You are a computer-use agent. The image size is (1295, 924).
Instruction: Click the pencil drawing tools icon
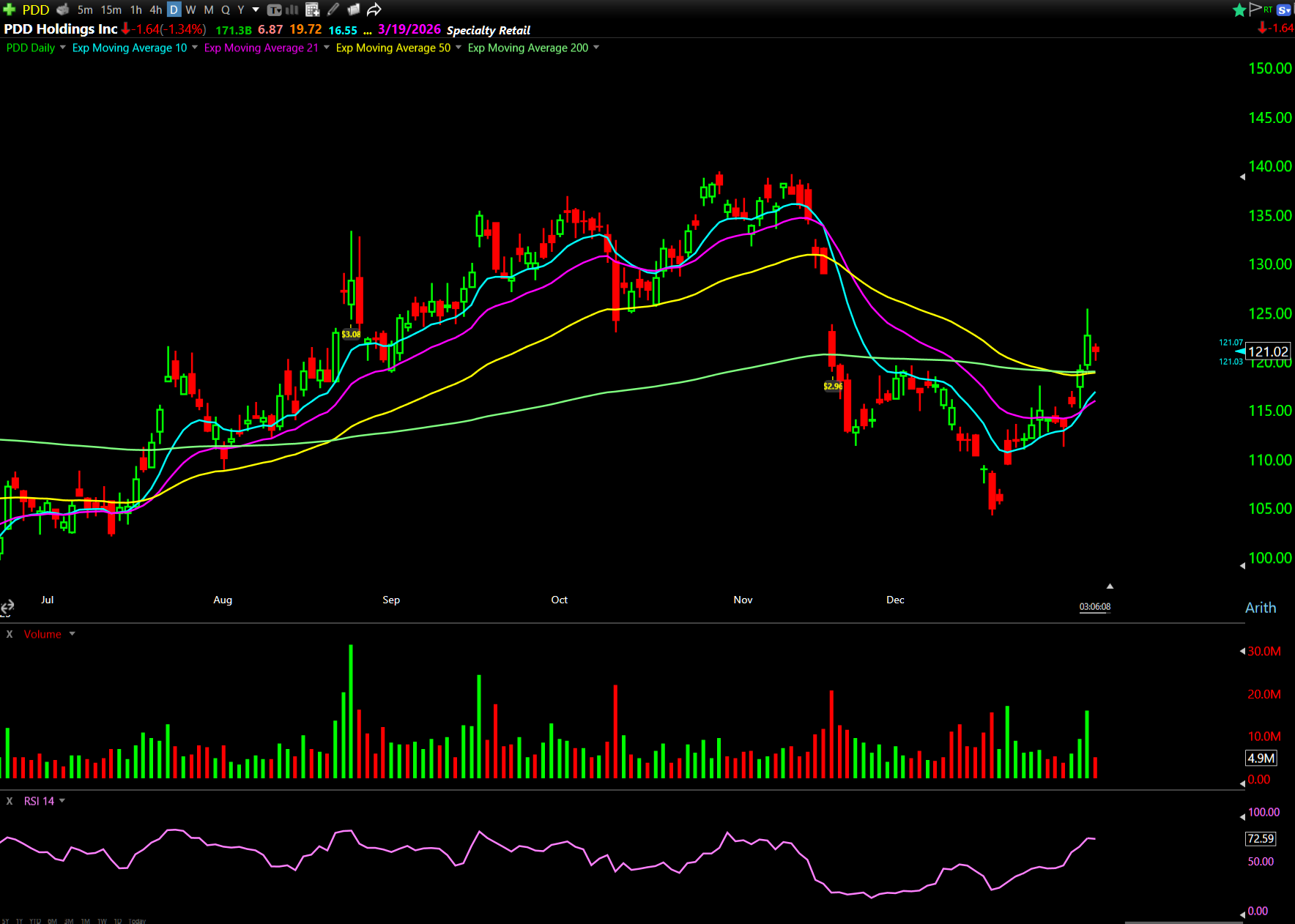(x=333, y=10)
